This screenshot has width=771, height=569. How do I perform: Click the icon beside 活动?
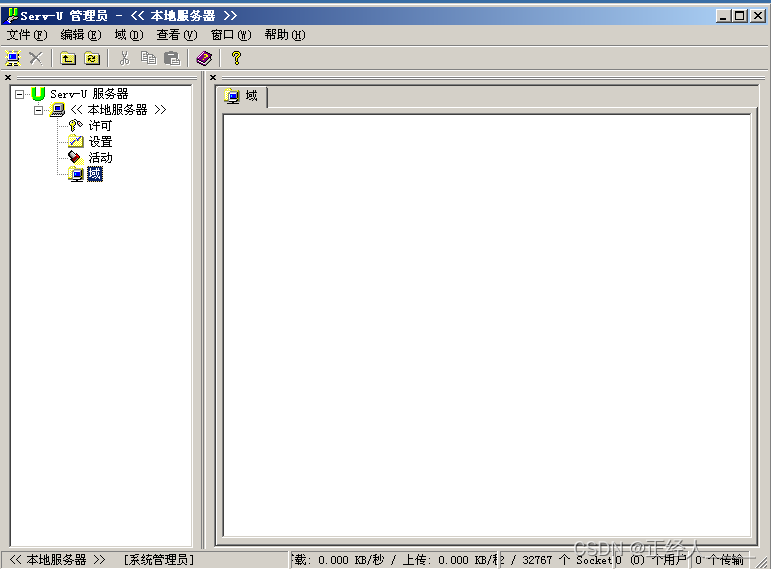pyautogui.click(x=75, y=157)
